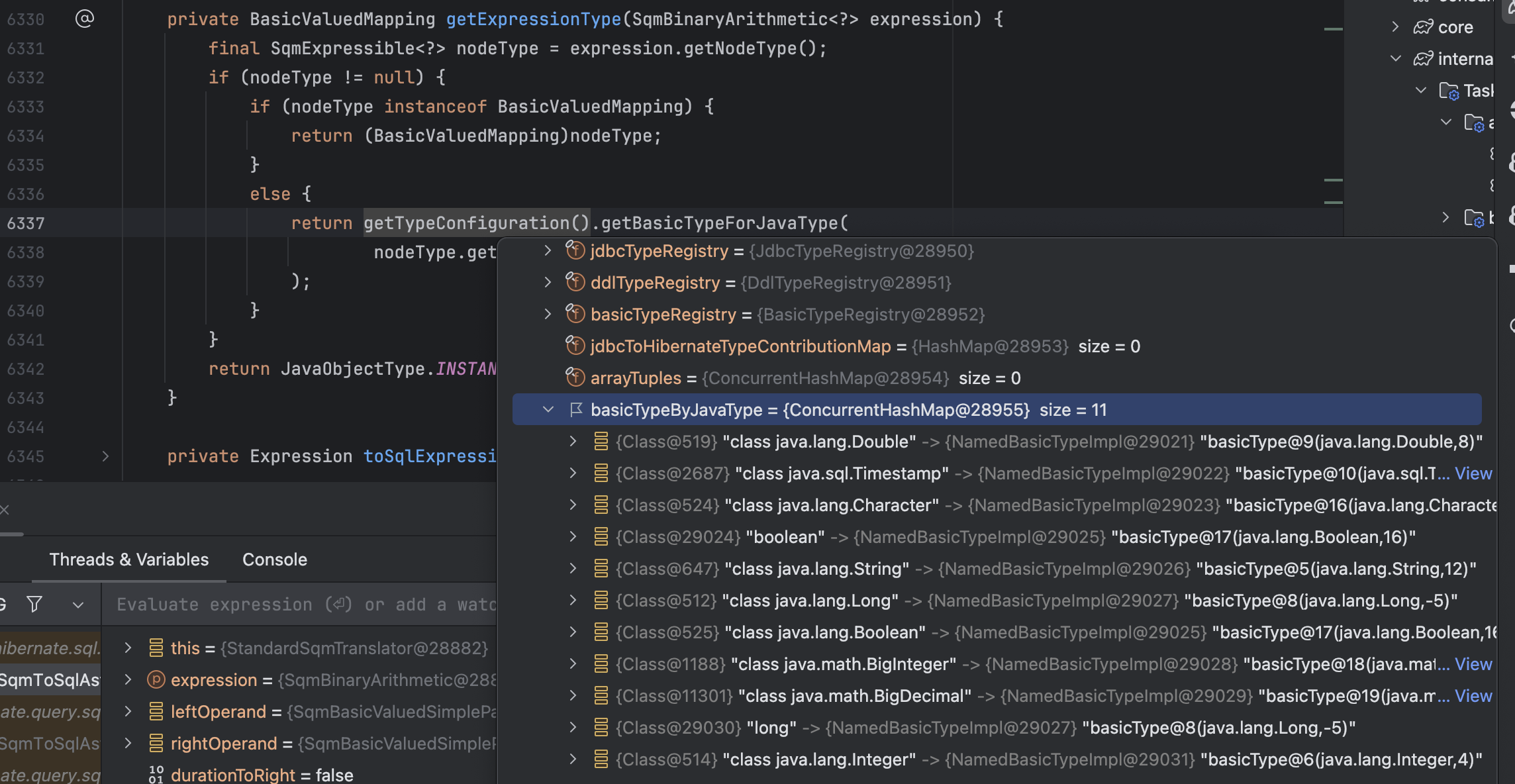Collapse the basicTypeByJavaType node
1515x784 pixels.
point(548,410)
